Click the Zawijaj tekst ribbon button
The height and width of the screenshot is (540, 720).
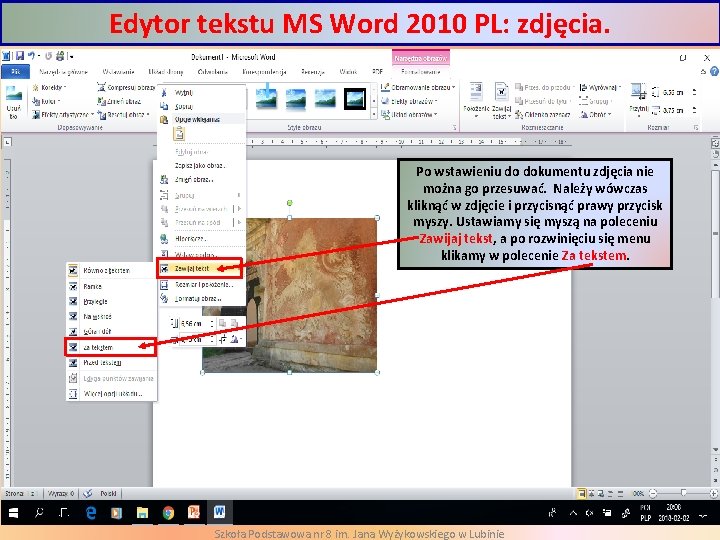[501, 101]
